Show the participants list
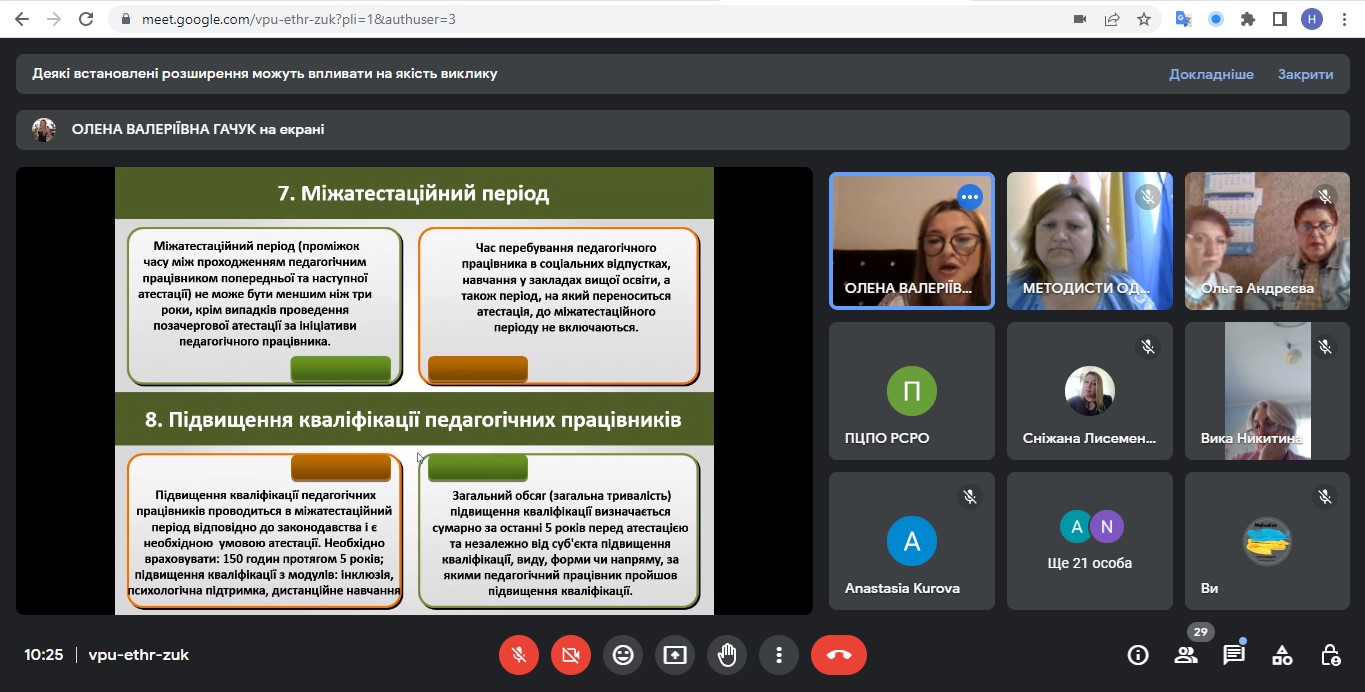This screenshot has height=692, width=1365. pyautogui.click(x=1186, y=655)
